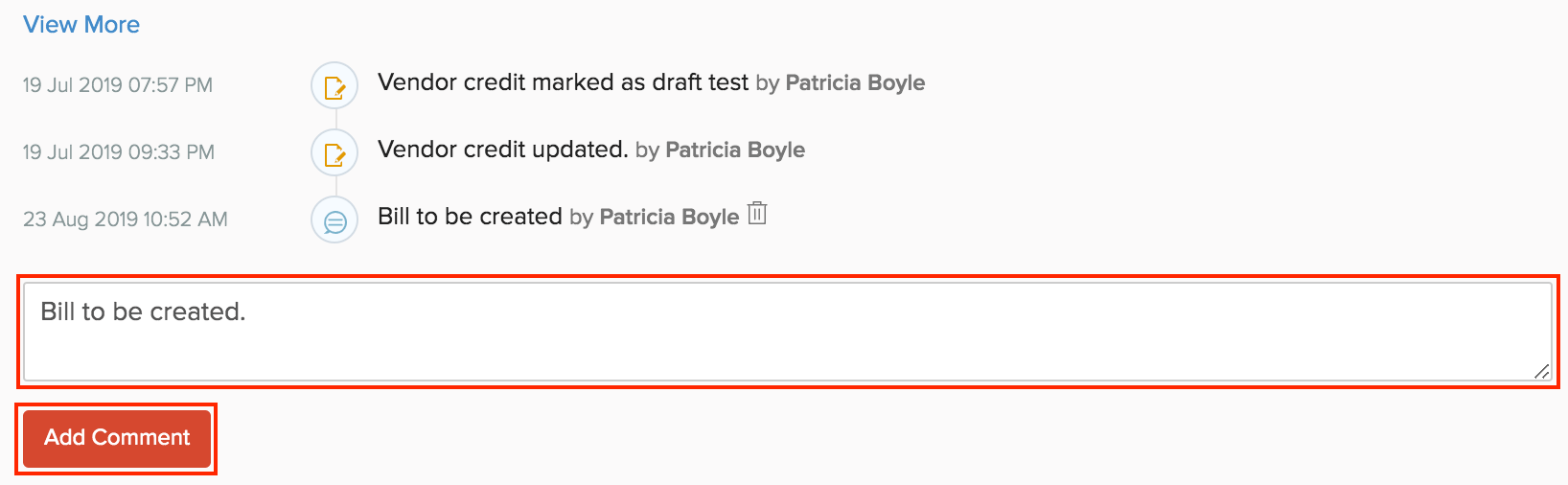Click comment bubble icon beside Bill entry

334,220
